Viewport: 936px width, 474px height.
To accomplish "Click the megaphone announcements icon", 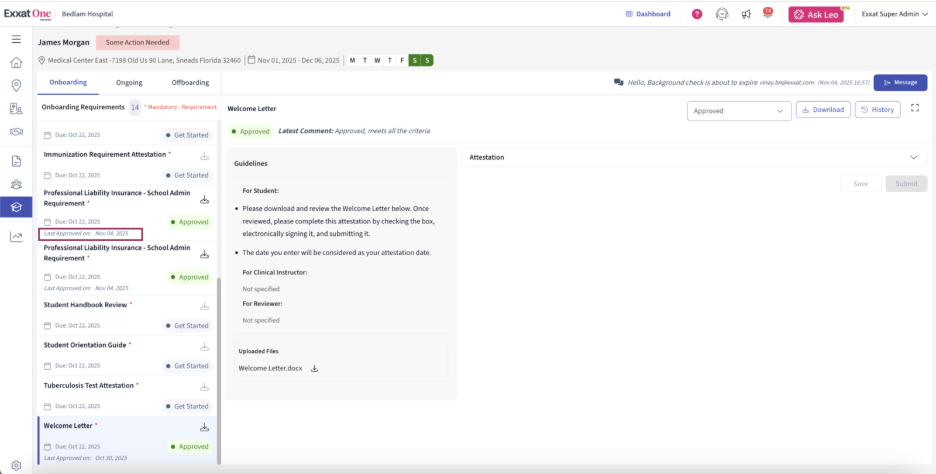I will coord(746,14).
